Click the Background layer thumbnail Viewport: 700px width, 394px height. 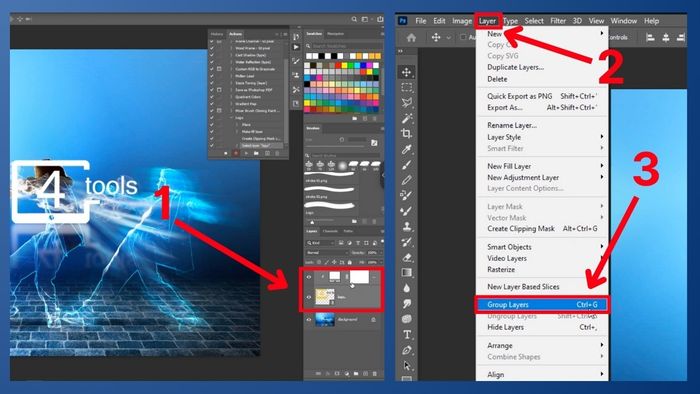325,319
